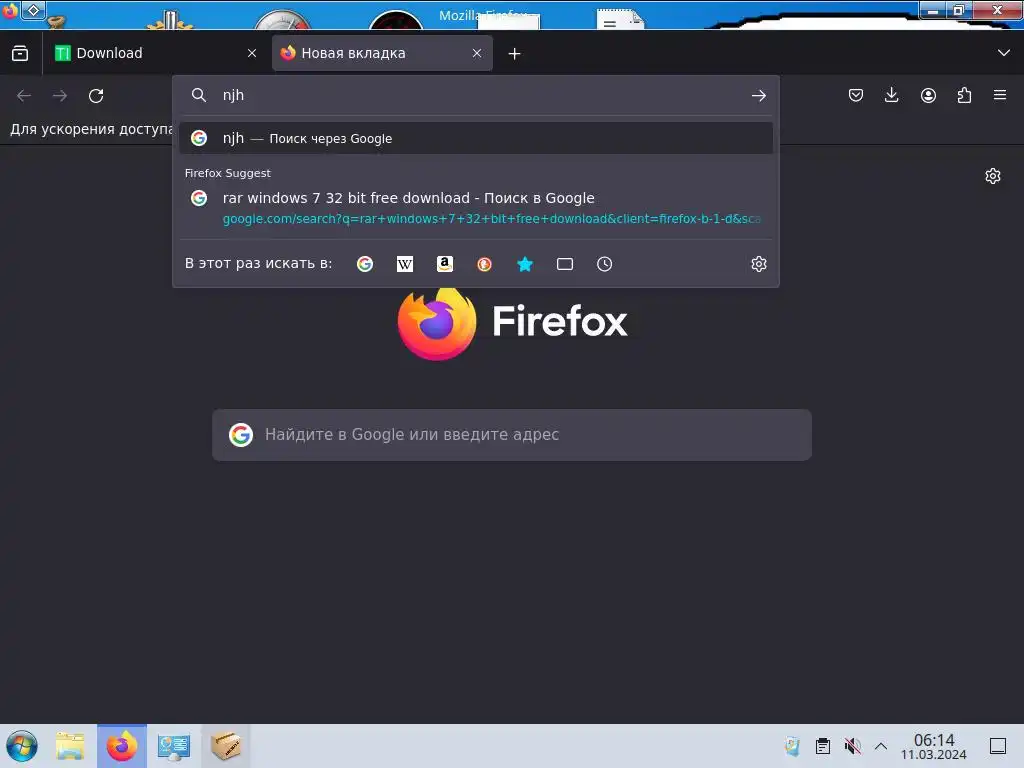Open the package box taskbar icon
The image size is (1024, 768).
point(225,746)
